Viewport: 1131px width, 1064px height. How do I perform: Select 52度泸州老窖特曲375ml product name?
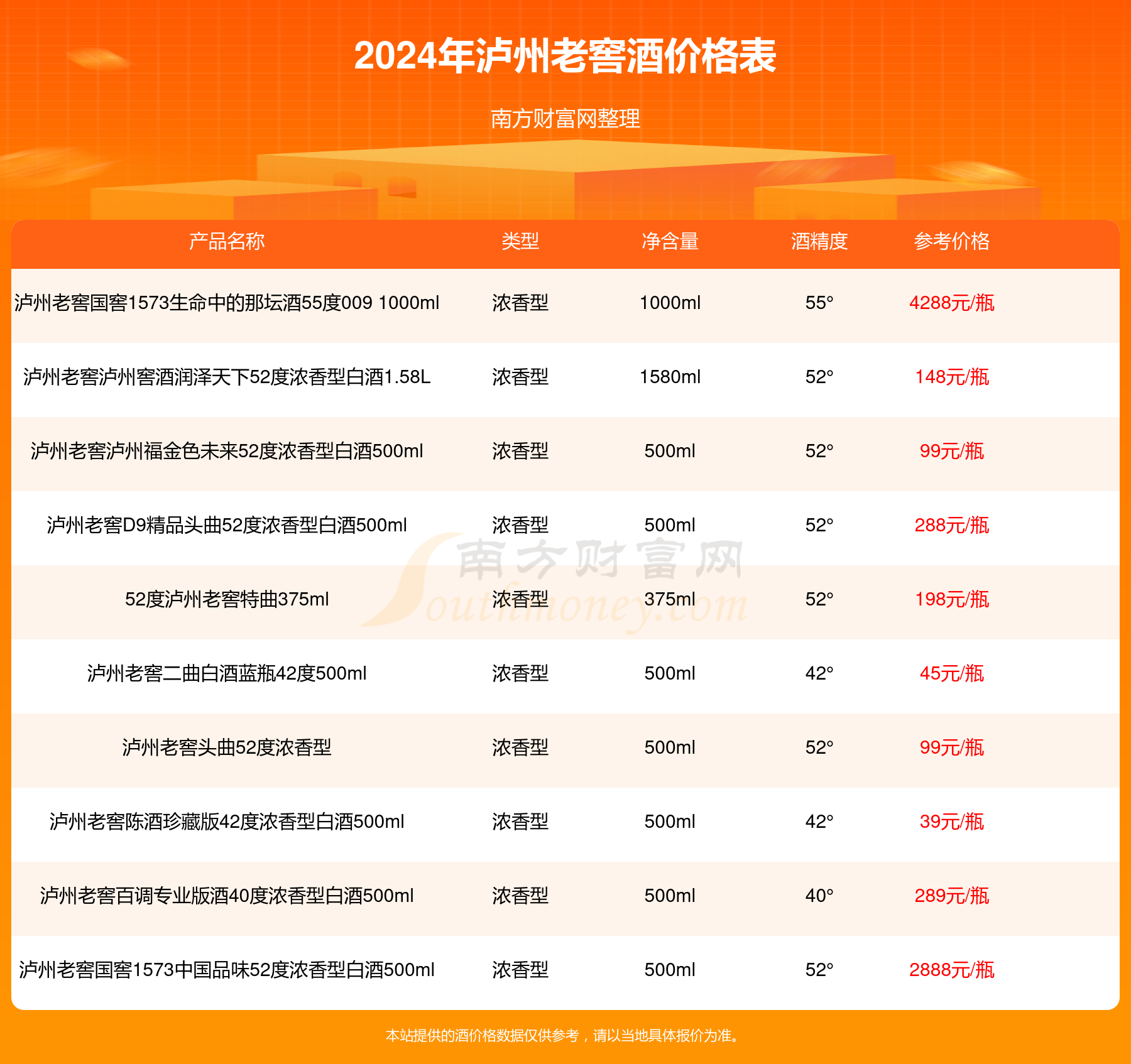tap(227, 599)
